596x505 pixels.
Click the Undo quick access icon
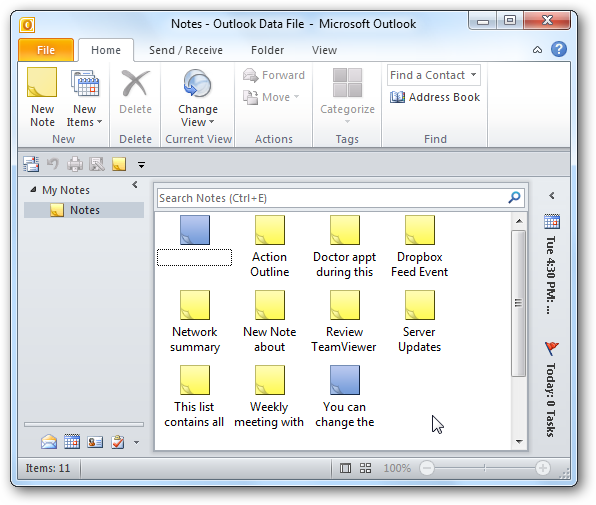(52, 164)
